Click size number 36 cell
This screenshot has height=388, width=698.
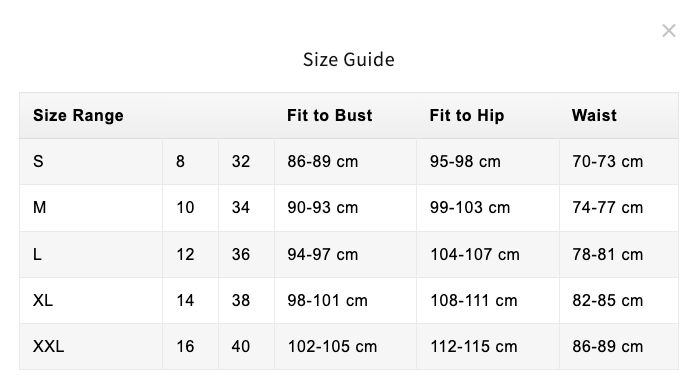click(241, 254)
